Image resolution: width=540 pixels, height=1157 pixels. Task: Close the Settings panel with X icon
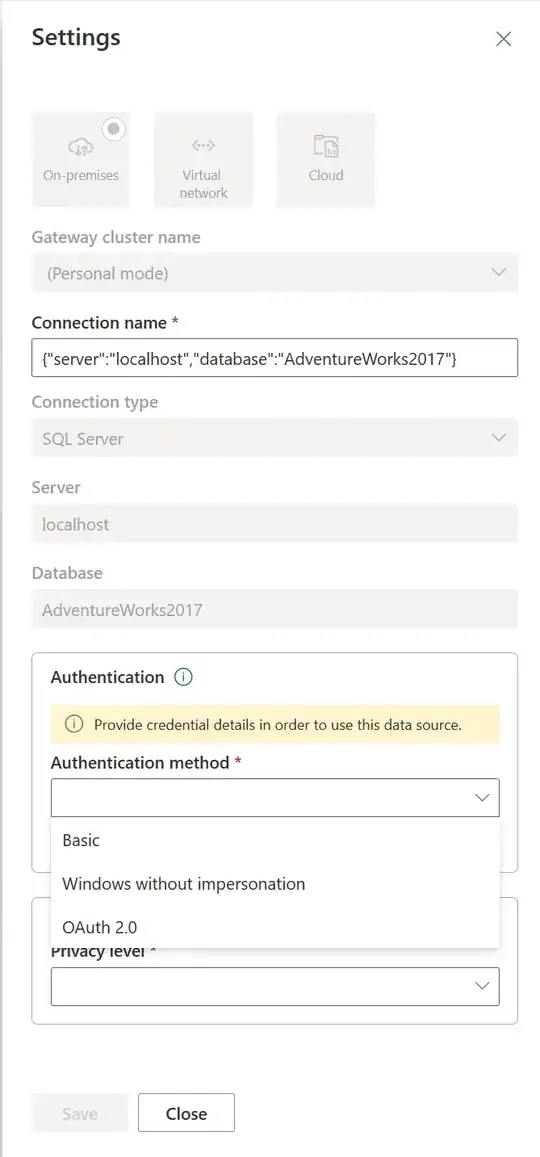(x=504, y=39)
